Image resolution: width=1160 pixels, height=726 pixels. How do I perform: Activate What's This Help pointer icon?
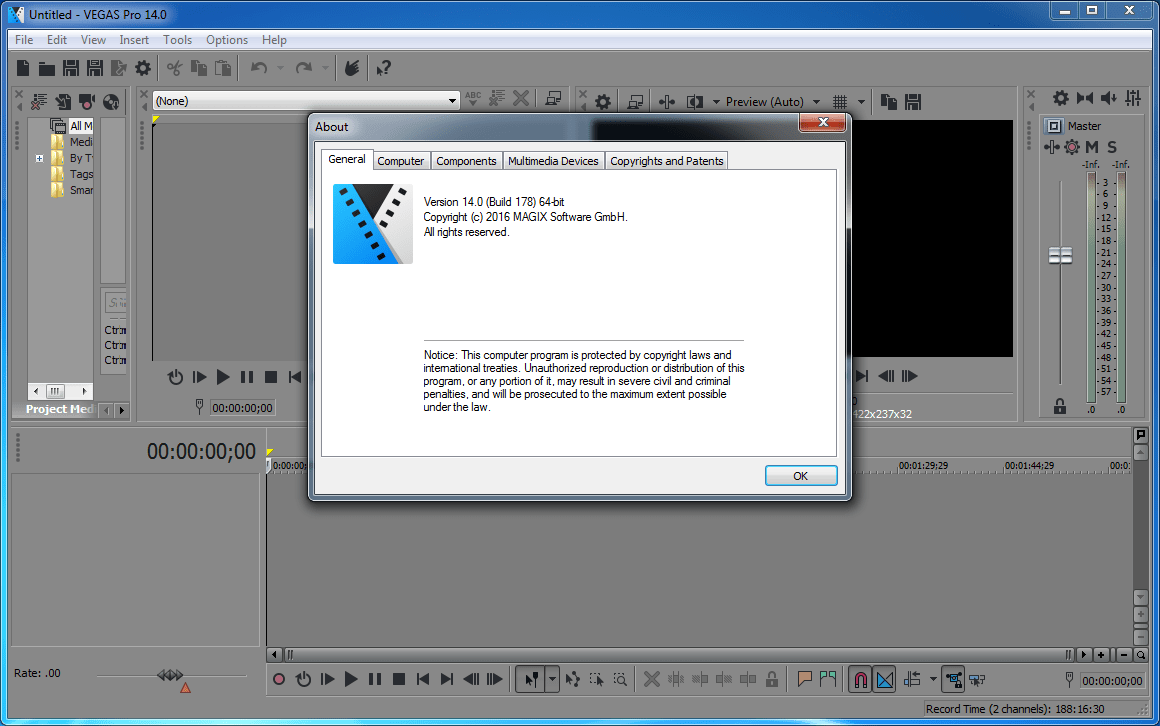(x=383, y=68)
